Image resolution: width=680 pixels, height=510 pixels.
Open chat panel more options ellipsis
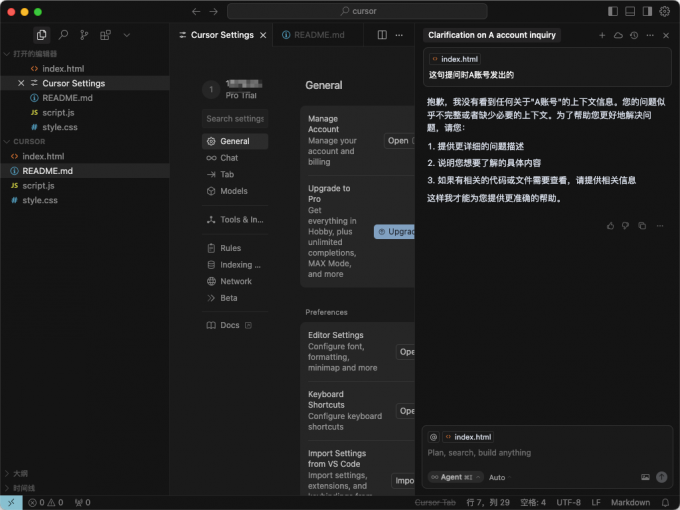(650, 35)
